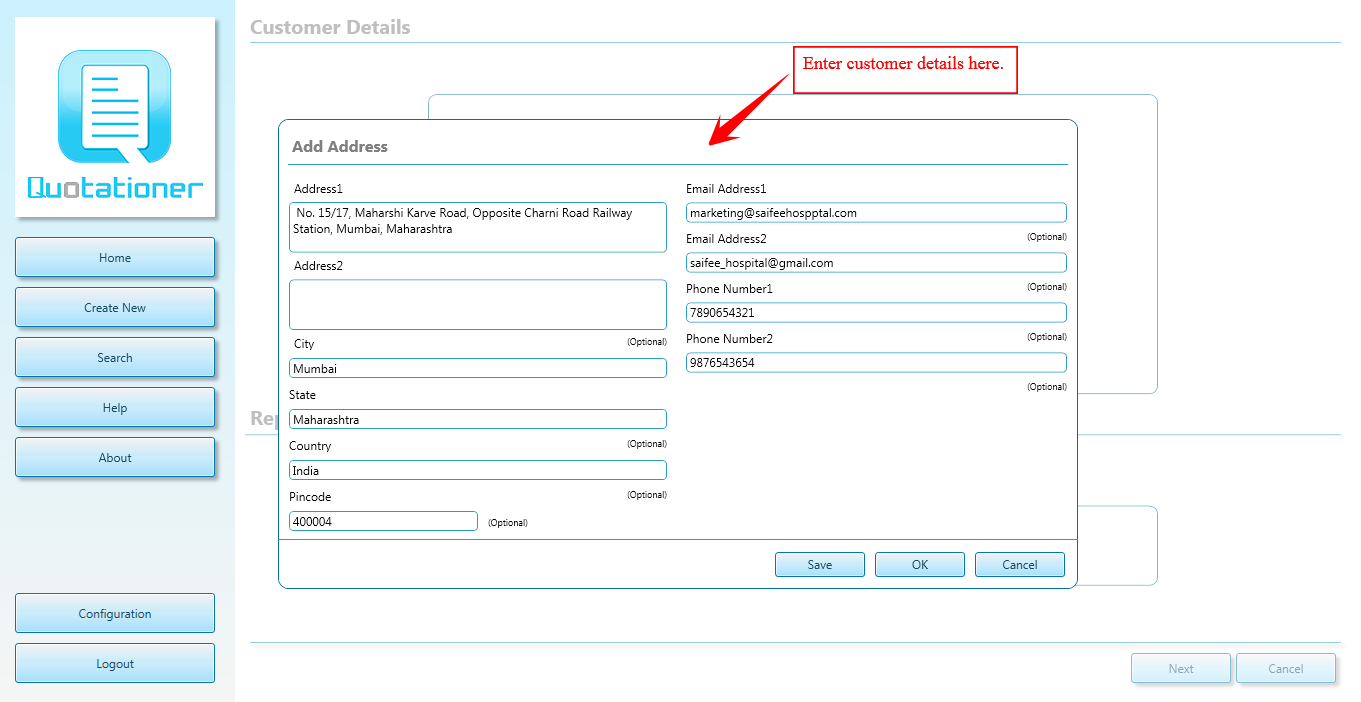
Task: Click the Pincode field showing 400004
Action: [x=383, y=521]
